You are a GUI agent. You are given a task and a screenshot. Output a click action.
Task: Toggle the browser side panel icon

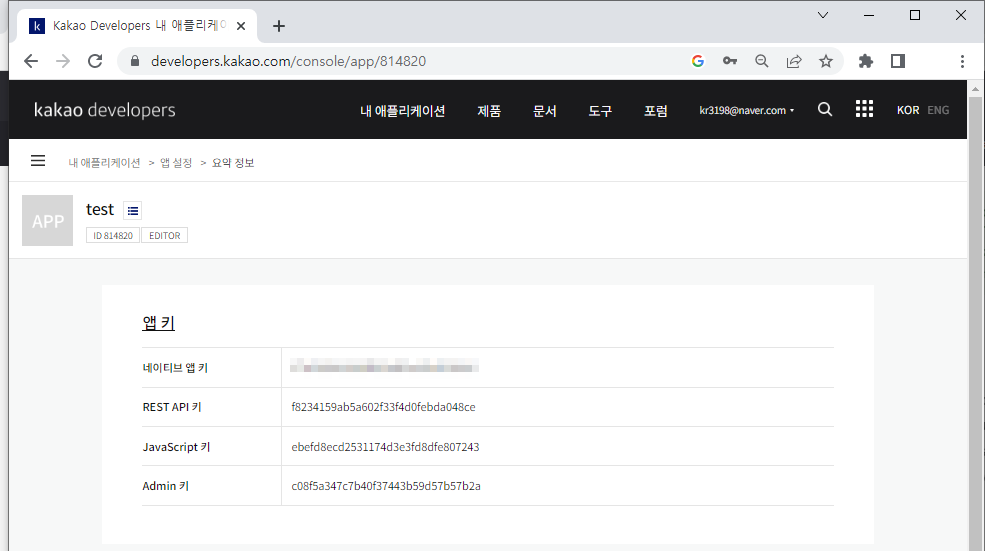point(898,61)
